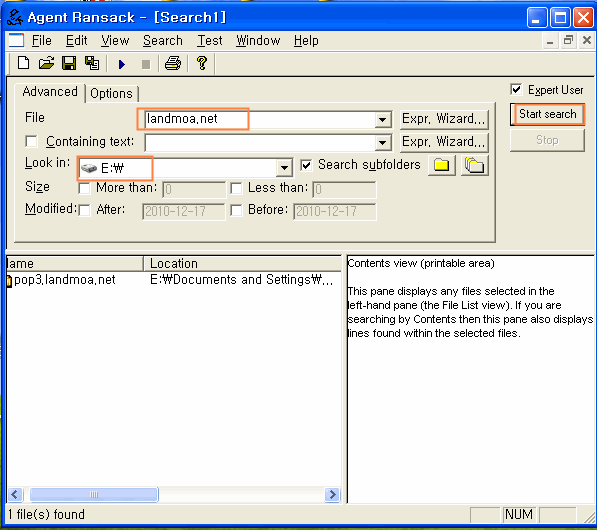Viewport: 597px width, 530px height.
Task: Enable the Modified After checkbox
Action: 84,210
